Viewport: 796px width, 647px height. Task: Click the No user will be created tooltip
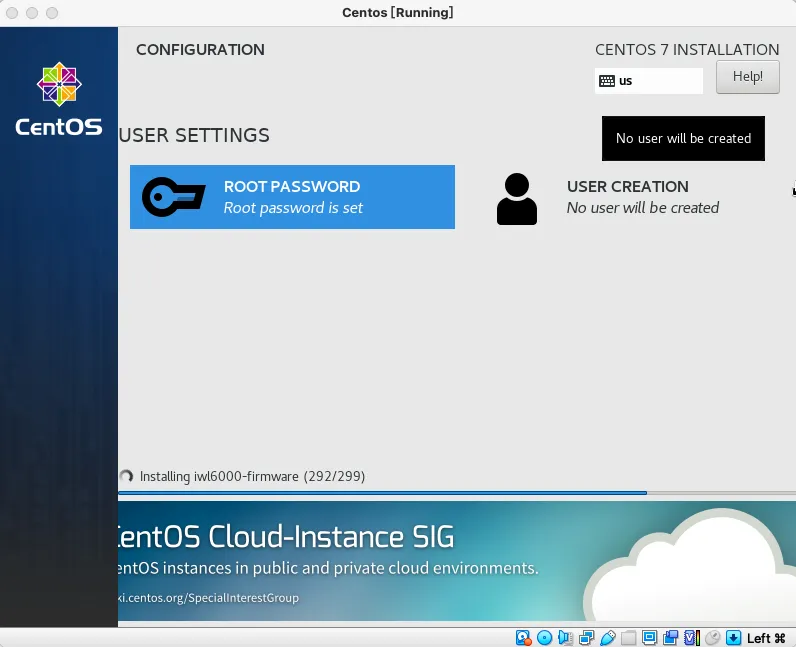click(683, 139)
